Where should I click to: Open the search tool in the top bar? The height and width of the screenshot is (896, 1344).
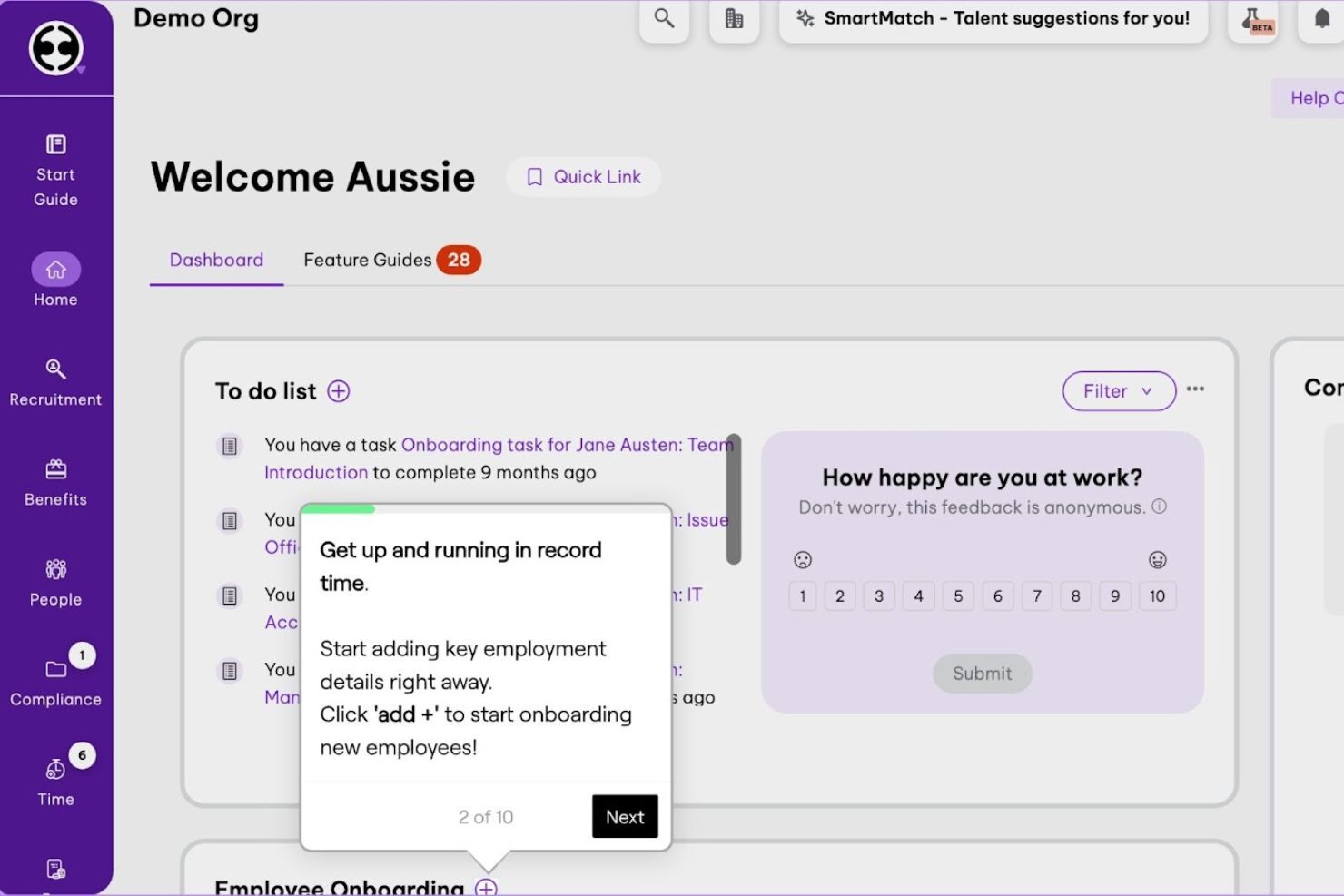(x=664, y=18)
